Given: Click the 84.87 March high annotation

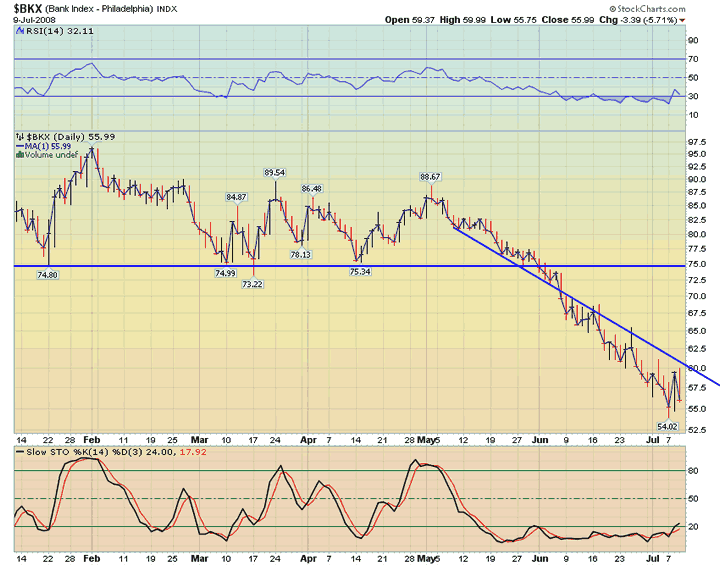Looking at the screenshot, I should click(x=236, y=196).
